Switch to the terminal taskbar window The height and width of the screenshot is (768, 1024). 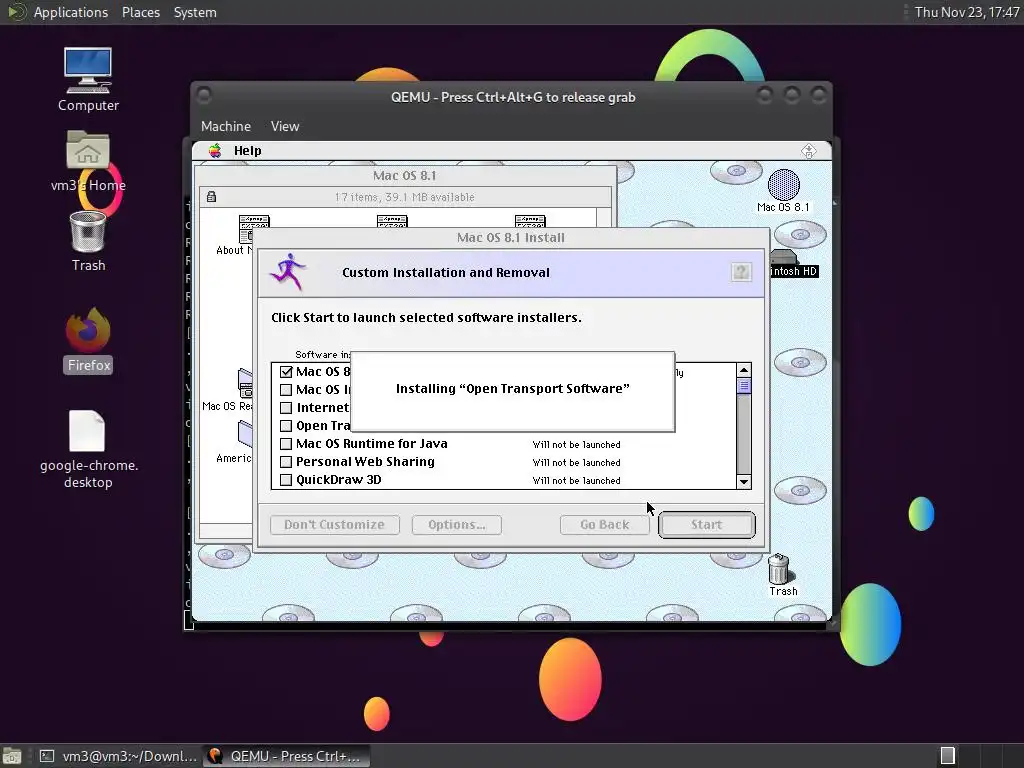[118, 756]
